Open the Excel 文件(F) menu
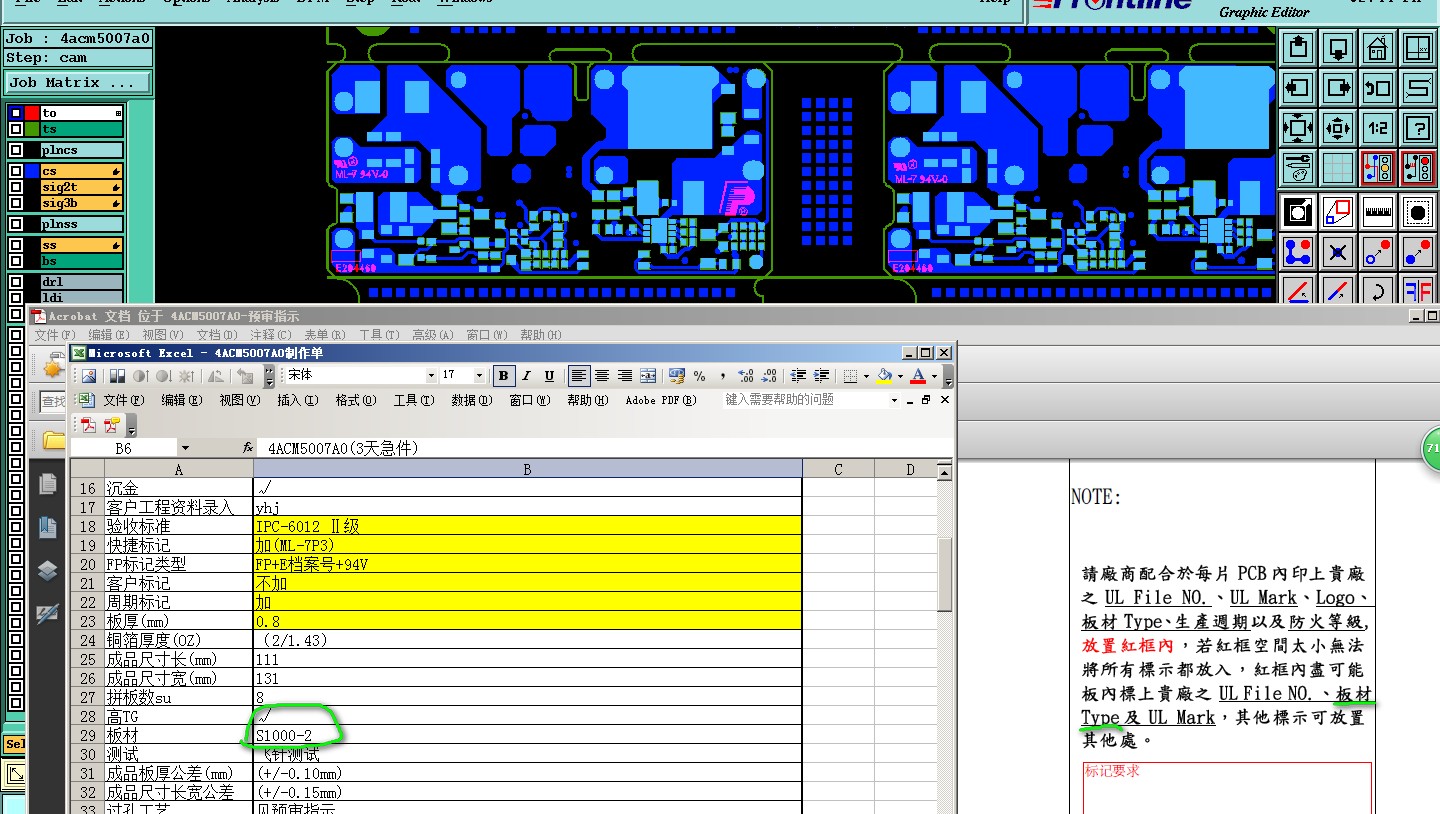This screenshot has height=814, width=1440. point(124,400)
